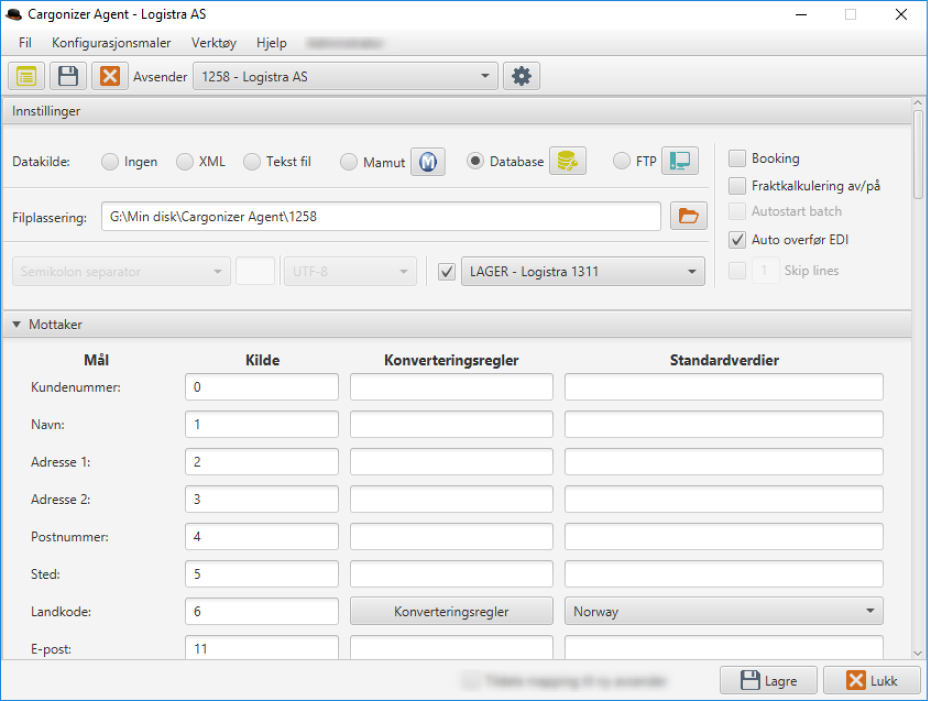Select XML data source radio button
The width and height of the screenshot is (928, 701).
[185, 162]
